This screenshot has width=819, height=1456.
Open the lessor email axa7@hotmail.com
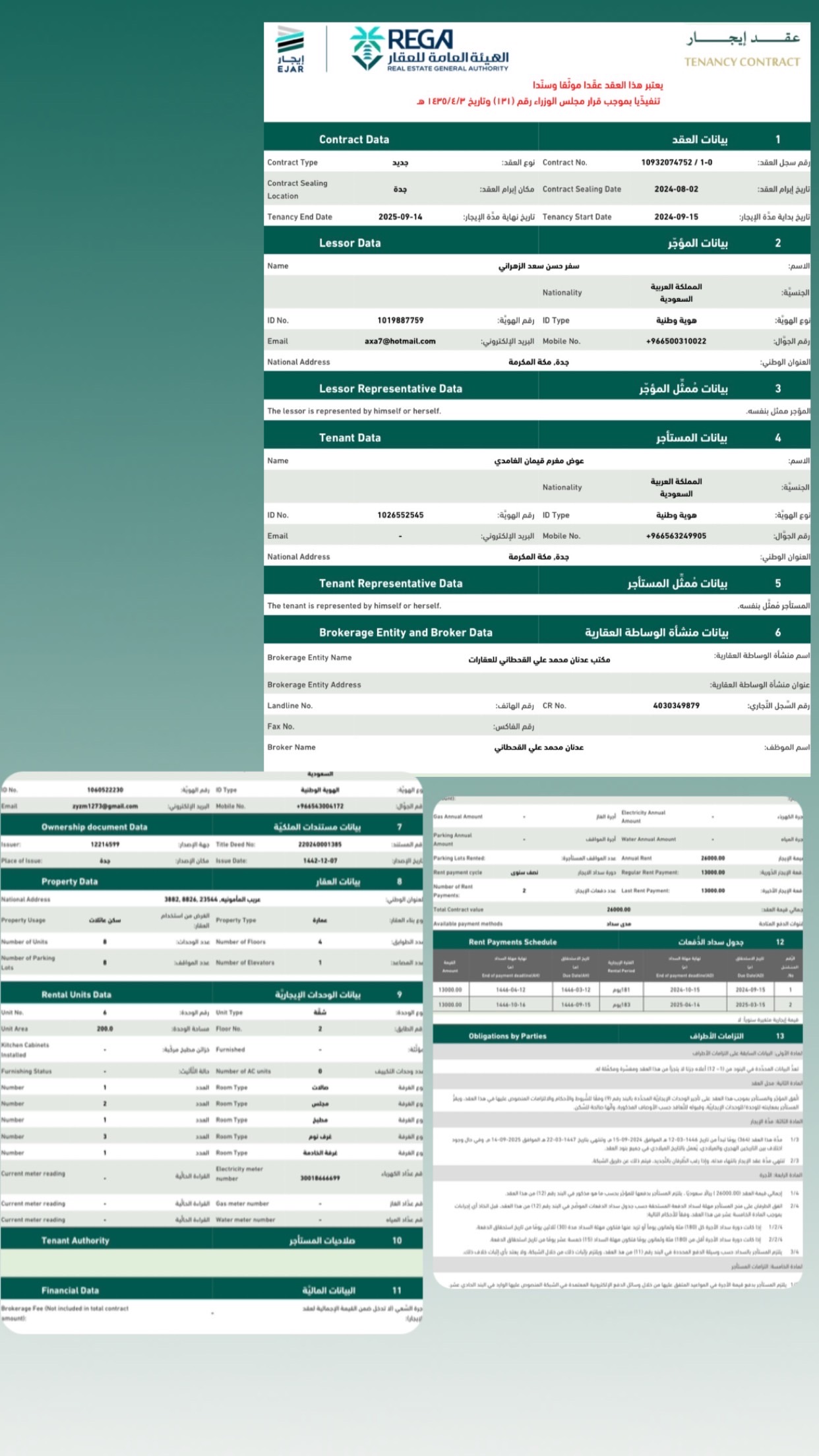400,341
